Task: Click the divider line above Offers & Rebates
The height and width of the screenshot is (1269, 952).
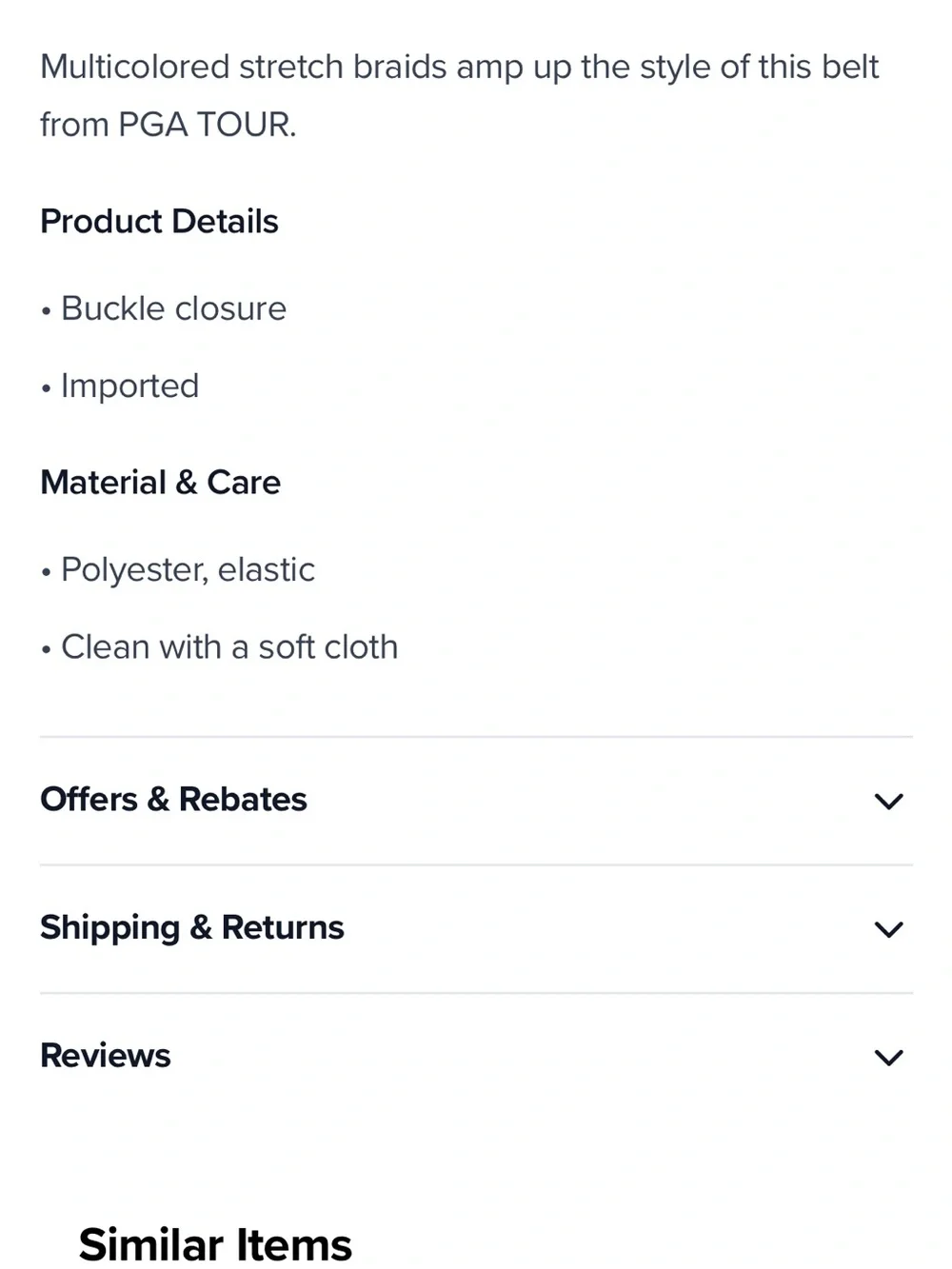Action: (476, 736)
